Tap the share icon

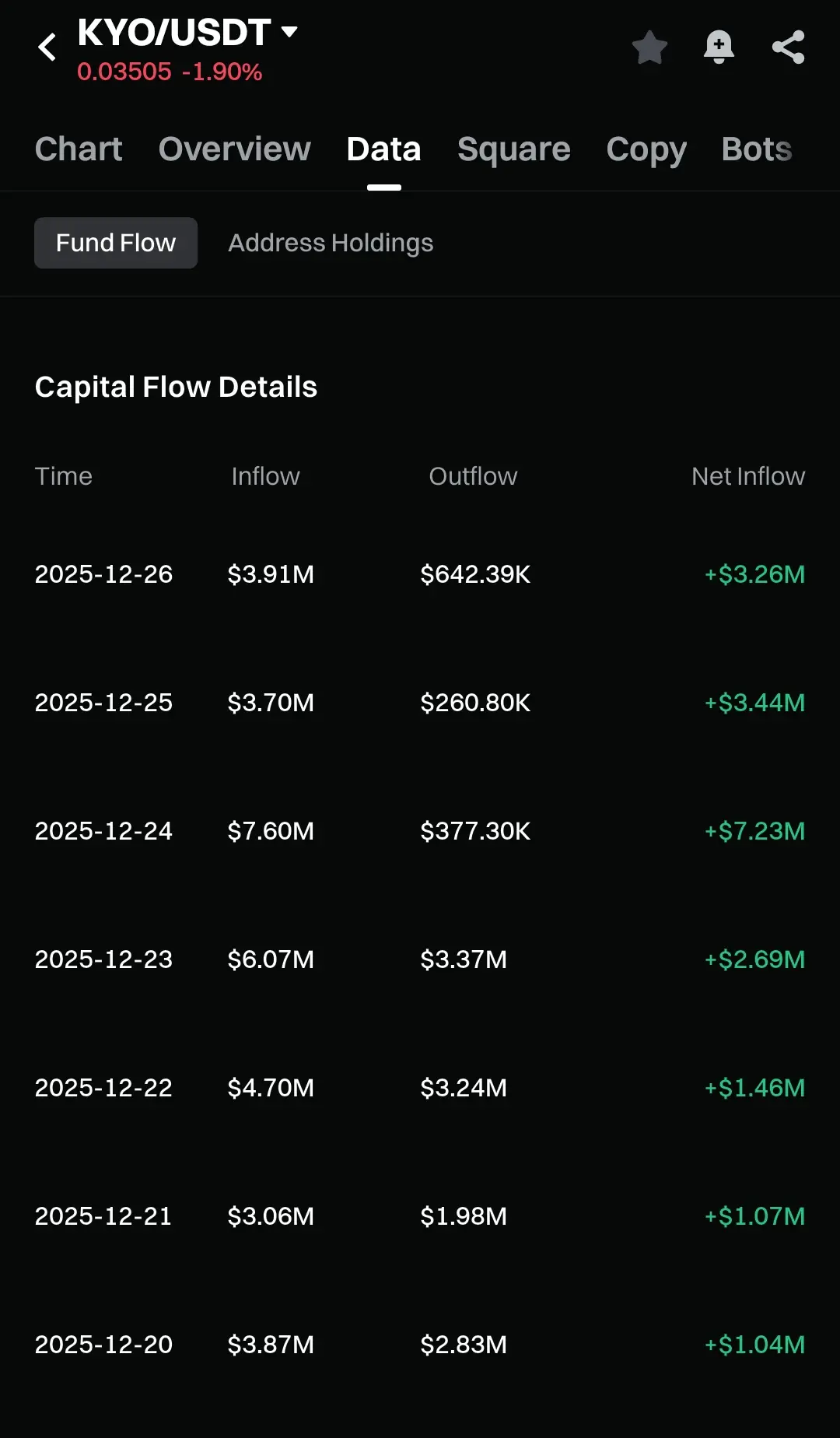(788, 47)
